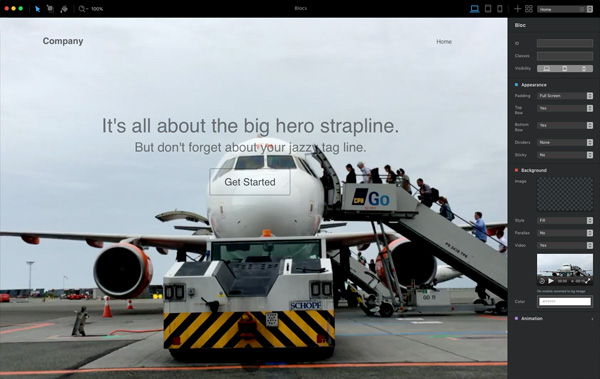Open the grid bloc bar icon
Image resolution: width=600 pixels, height=379 pixels.
[529, 9]
